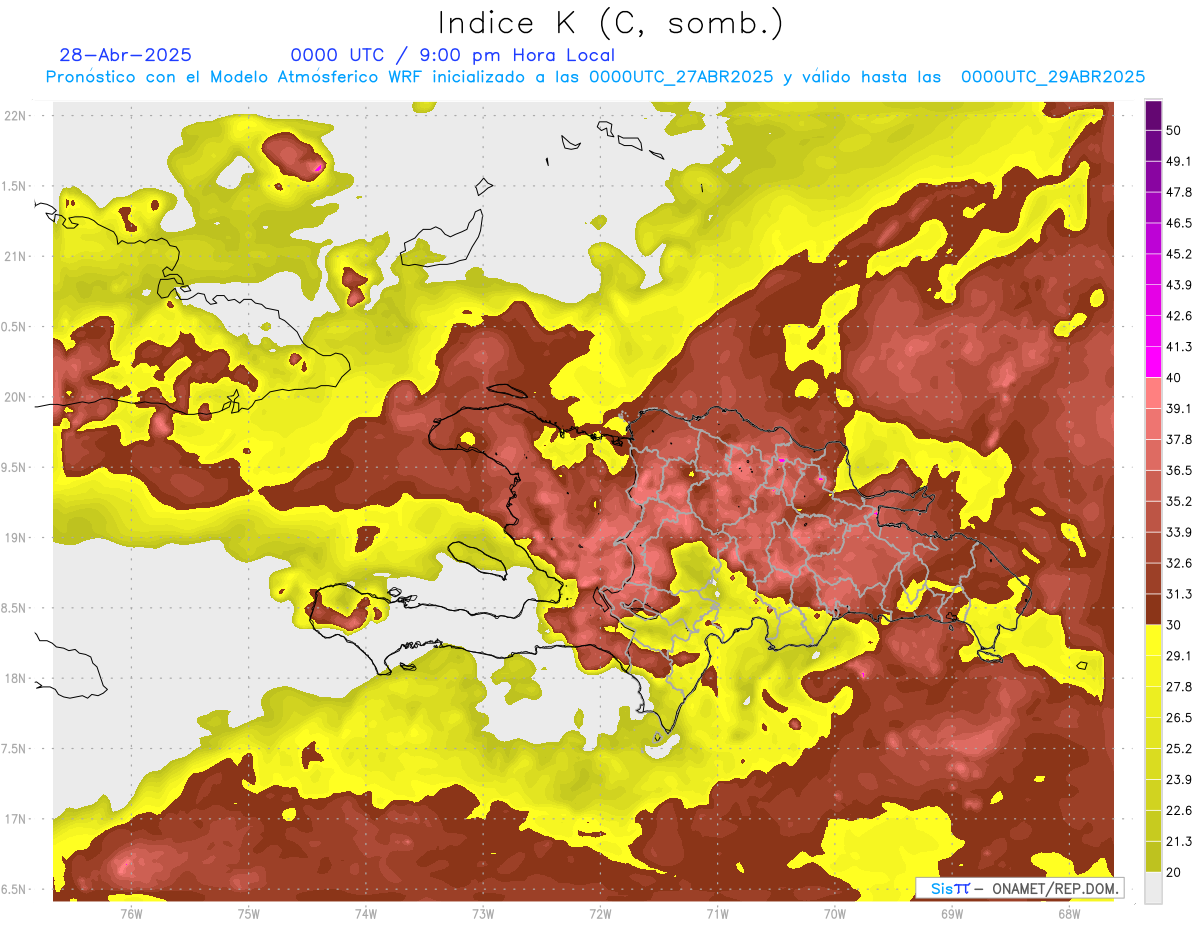Click the '75W' longitude label
This screenshot has height=927, width=1200.
tap(249, 913)
